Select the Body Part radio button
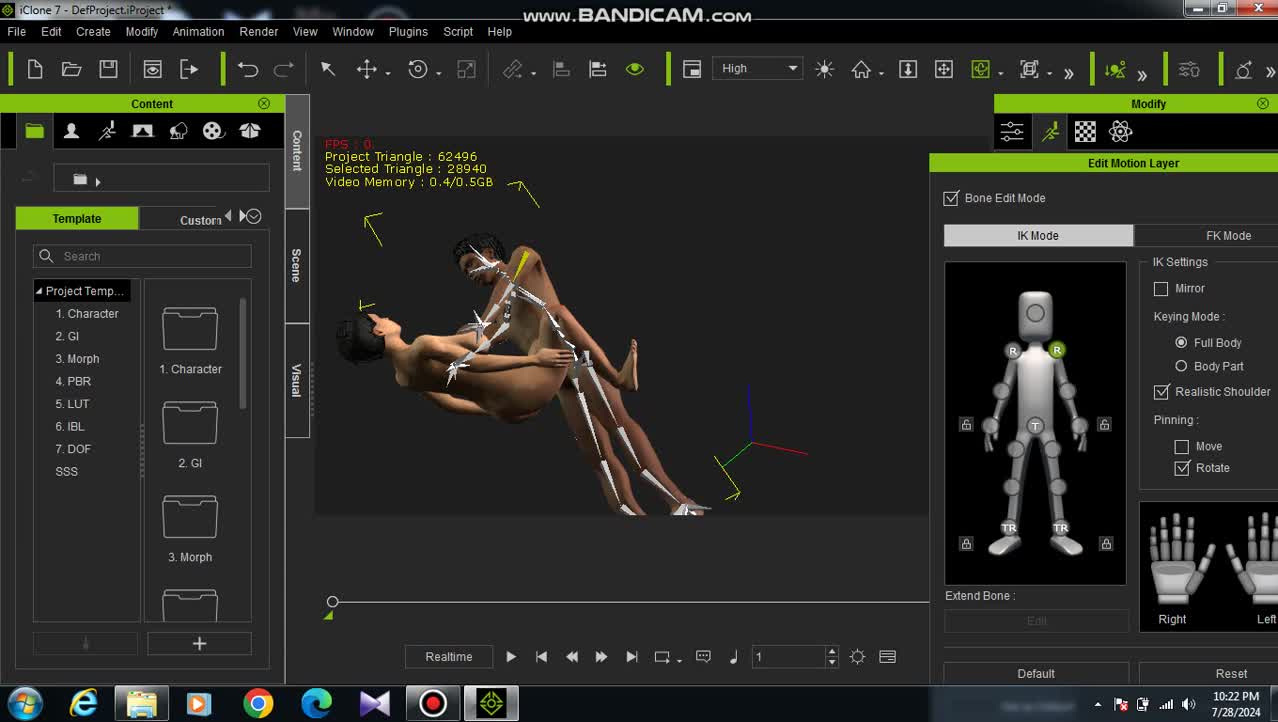1278x722 pixels. tap(1181, 367)
